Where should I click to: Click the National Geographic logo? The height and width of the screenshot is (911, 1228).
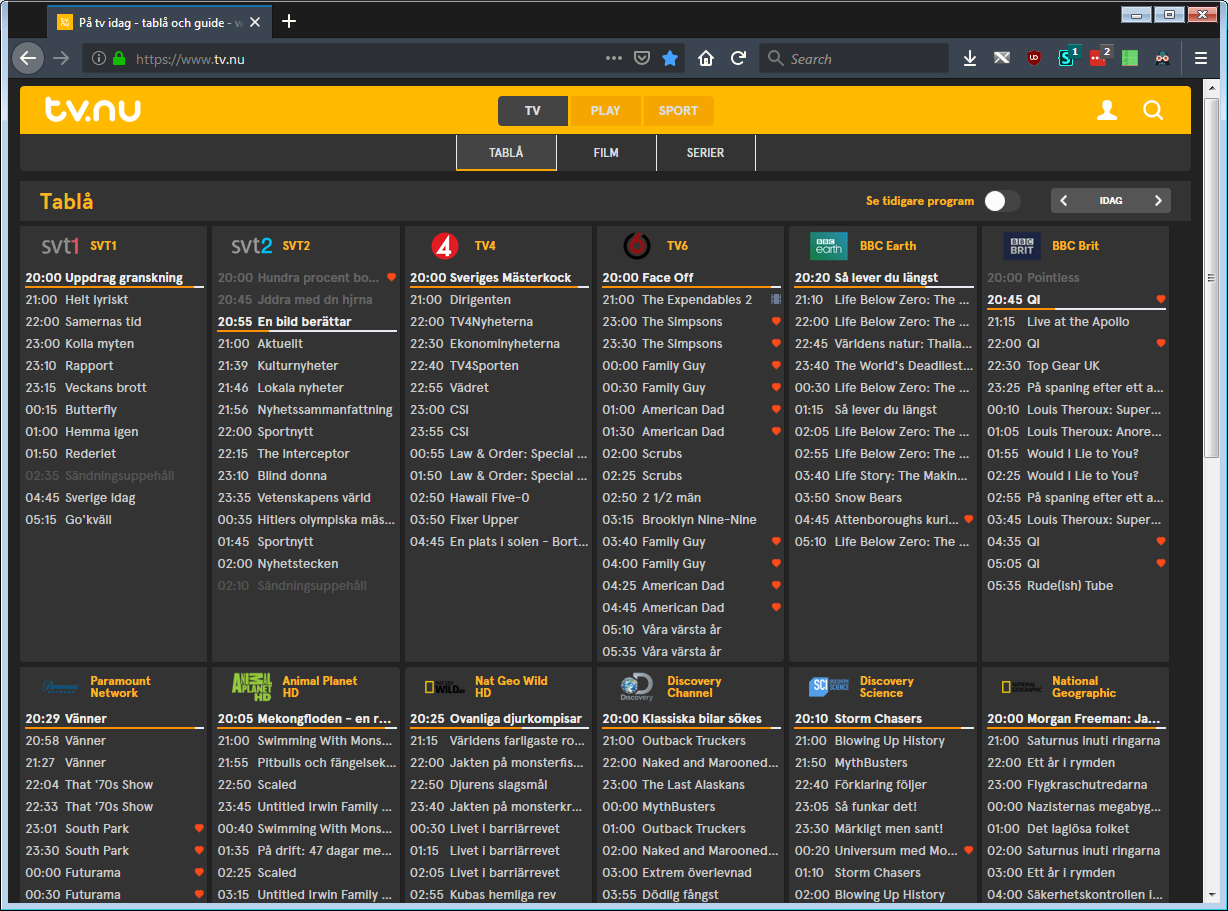coord(1022,687)
